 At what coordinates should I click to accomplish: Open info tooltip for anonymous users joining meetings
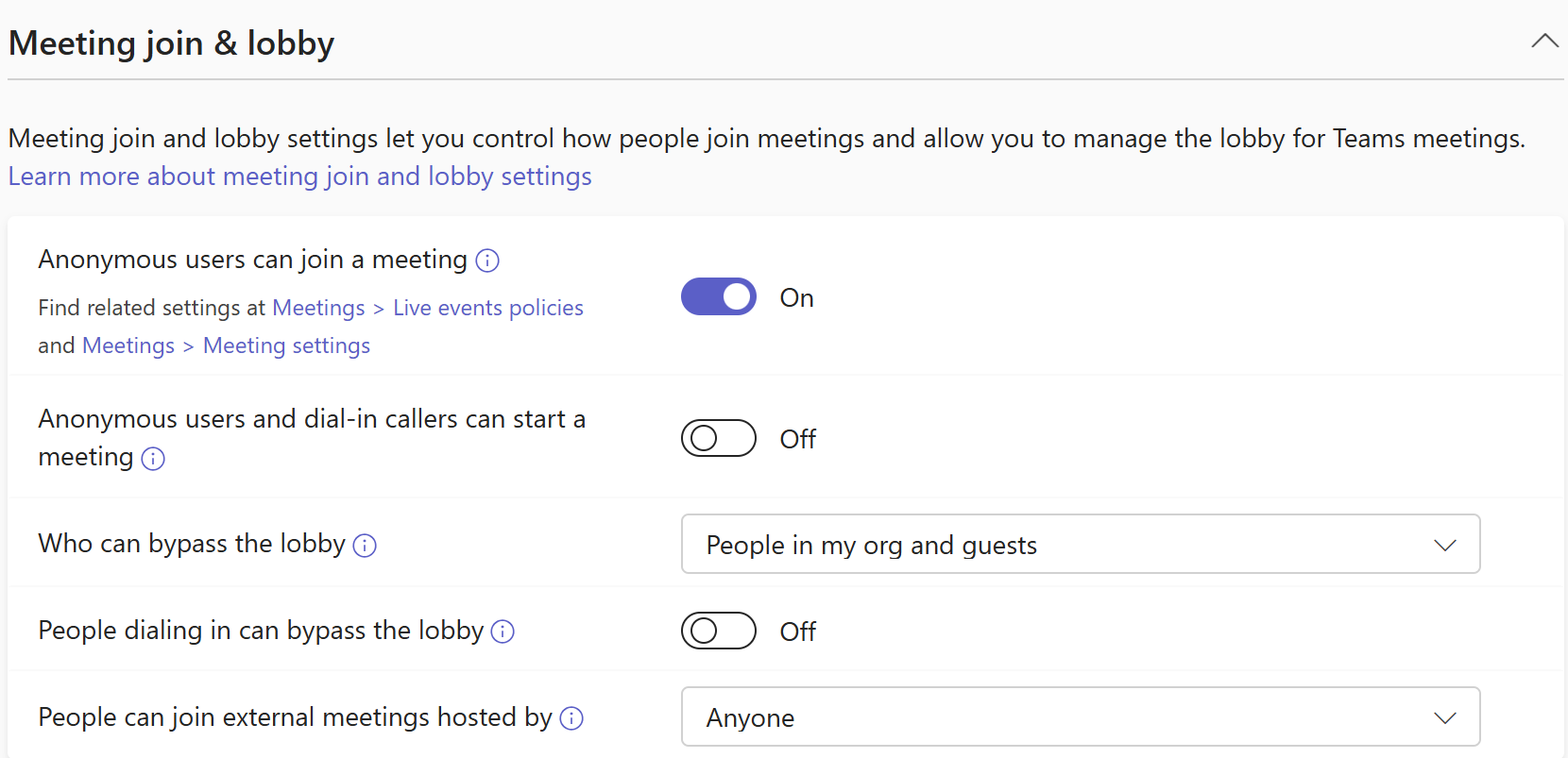click(487, 261)
